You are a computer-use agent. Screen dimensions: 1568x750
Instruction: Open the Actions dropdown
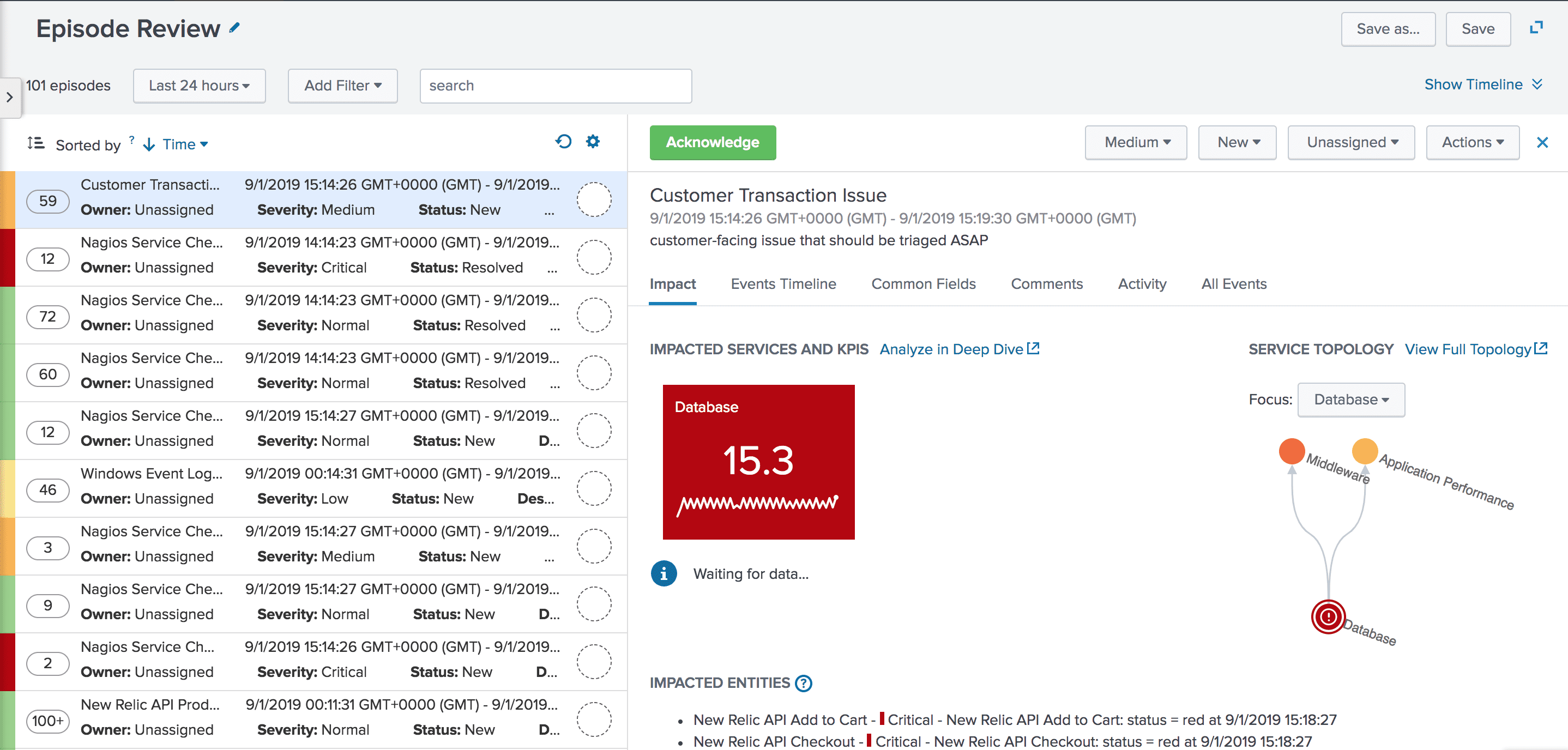[1473, 142]
